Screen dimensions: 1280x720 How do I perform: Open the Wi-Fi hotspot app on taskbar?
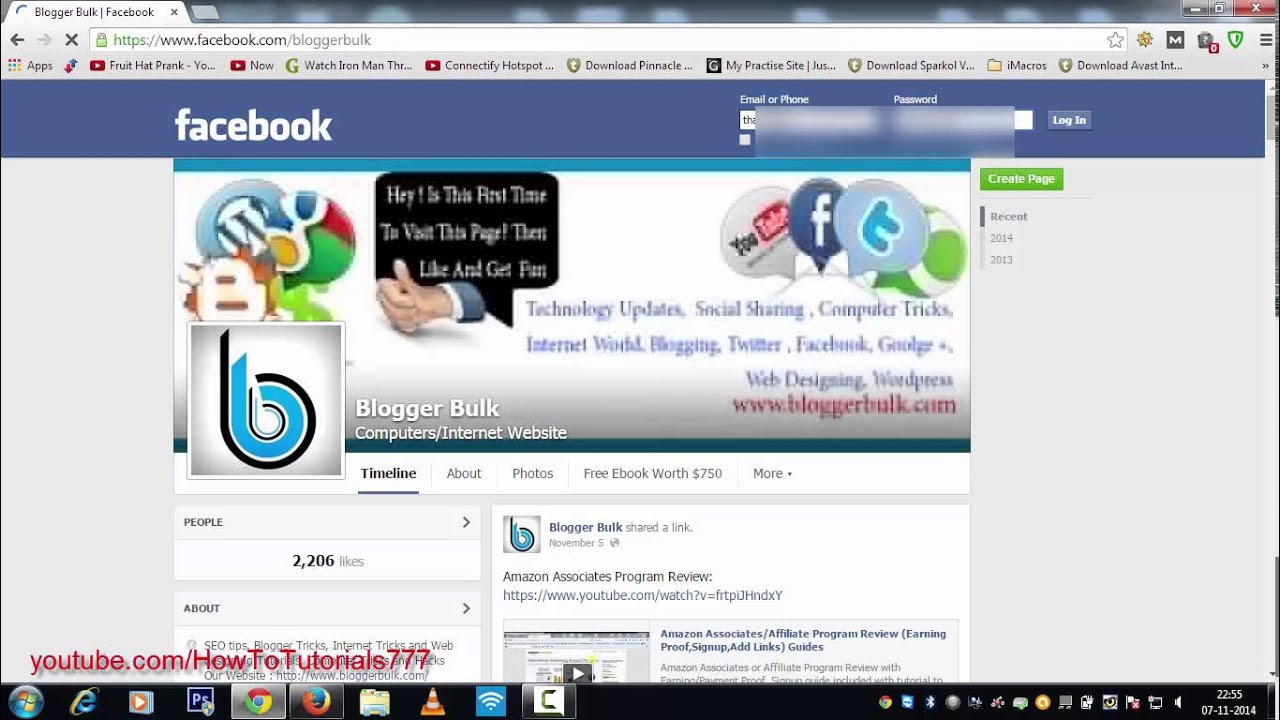point(491,702)
